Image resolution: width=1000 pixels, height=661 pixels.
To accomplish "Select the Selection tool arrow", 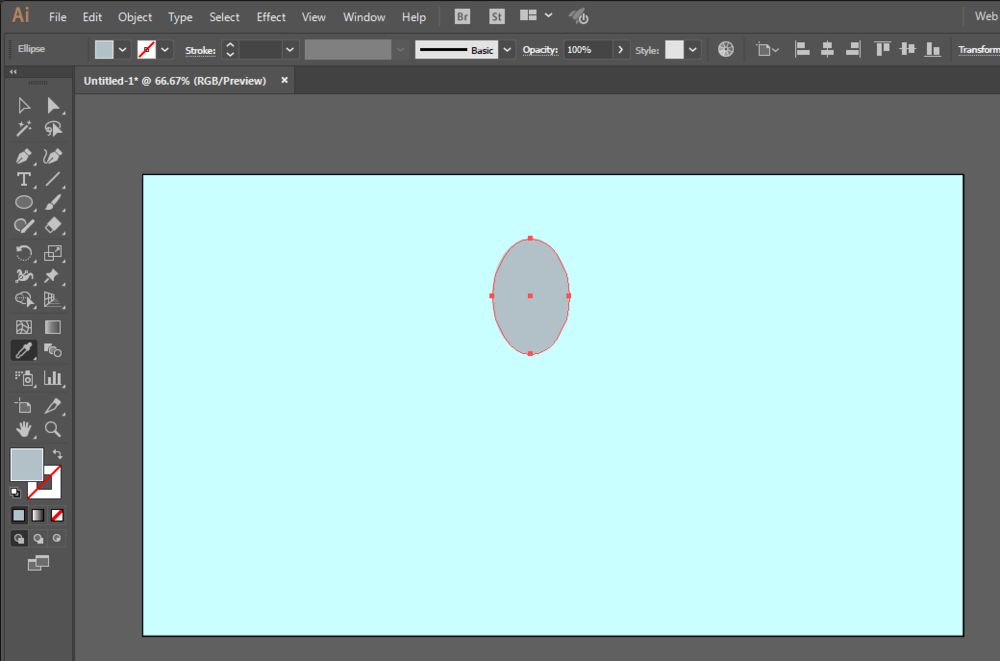I will 24,105.
